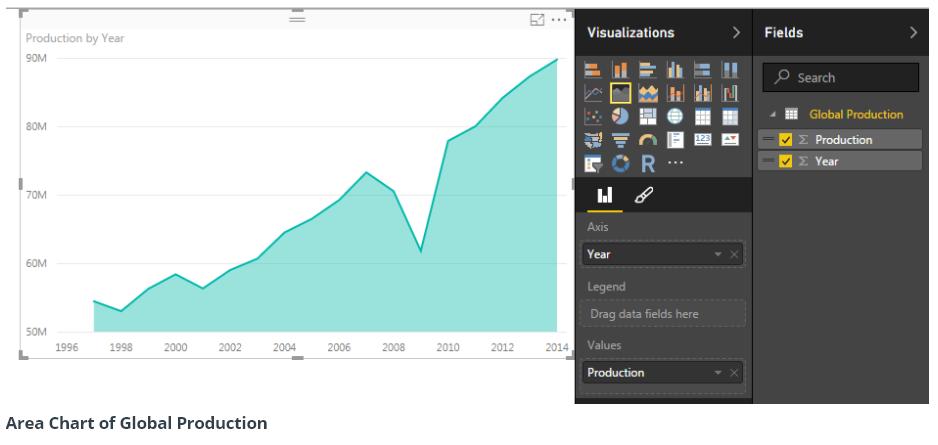The image size is (938, 445).
Task: Click the Values section label
Action: click(x=604, y=346)
